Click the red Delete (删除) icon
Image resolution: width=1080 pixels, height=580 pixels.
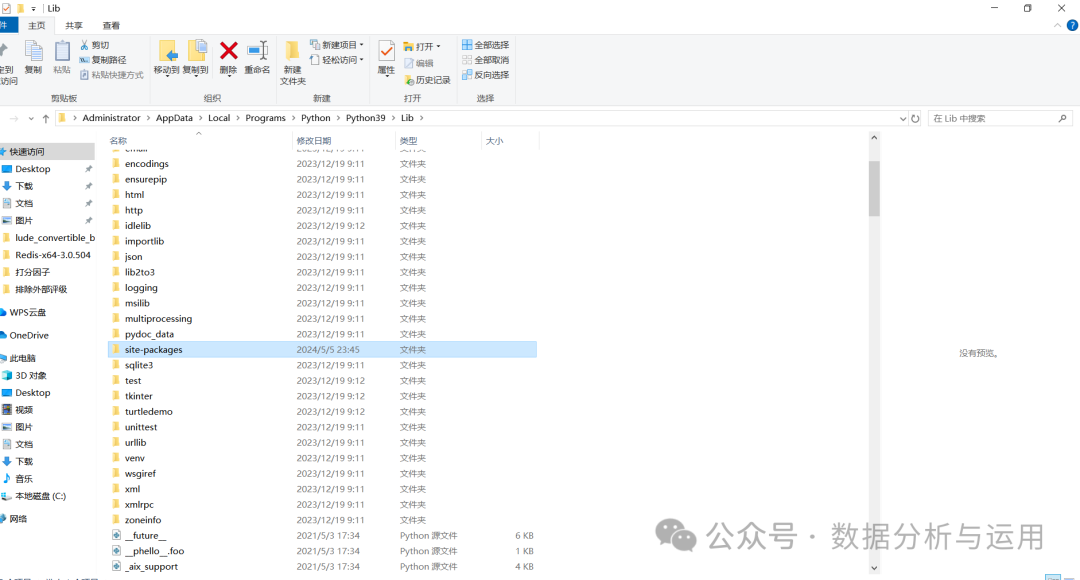point(228,49)
